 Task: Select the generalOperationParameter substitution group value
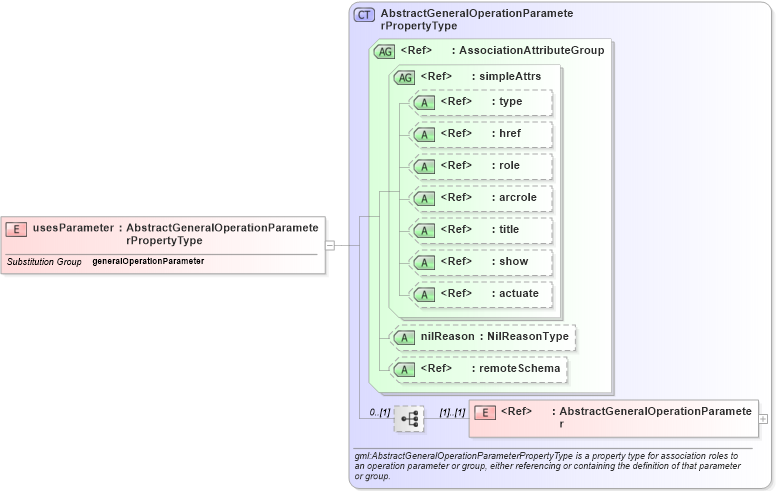point(148,261)
